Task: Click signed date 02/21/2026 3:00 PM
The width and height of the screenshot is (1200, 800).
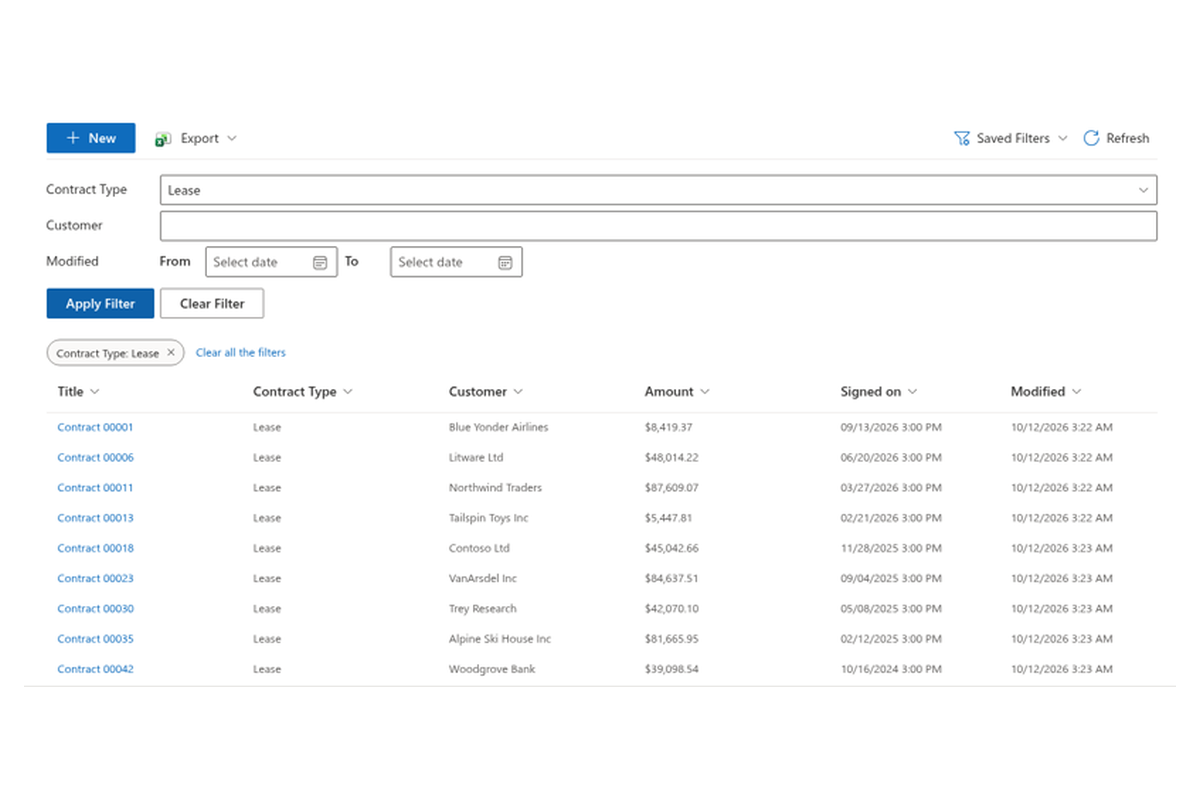Action: [891, 518]
